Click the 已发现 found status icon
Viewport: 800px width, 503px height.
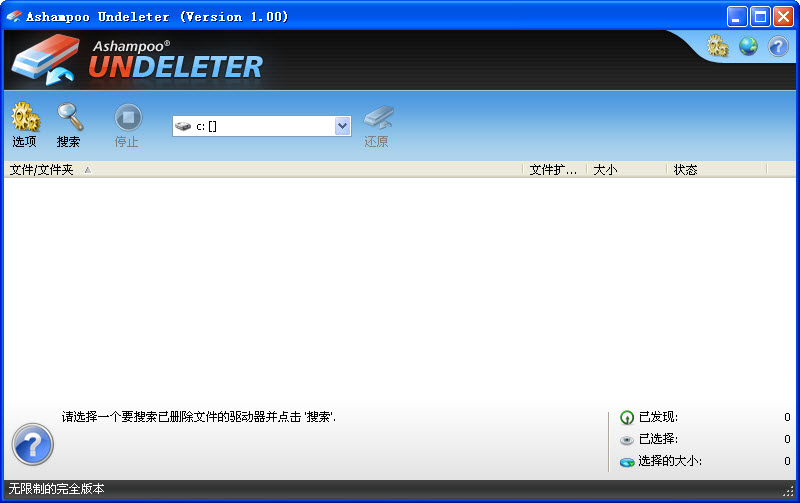tap(627, 418)
